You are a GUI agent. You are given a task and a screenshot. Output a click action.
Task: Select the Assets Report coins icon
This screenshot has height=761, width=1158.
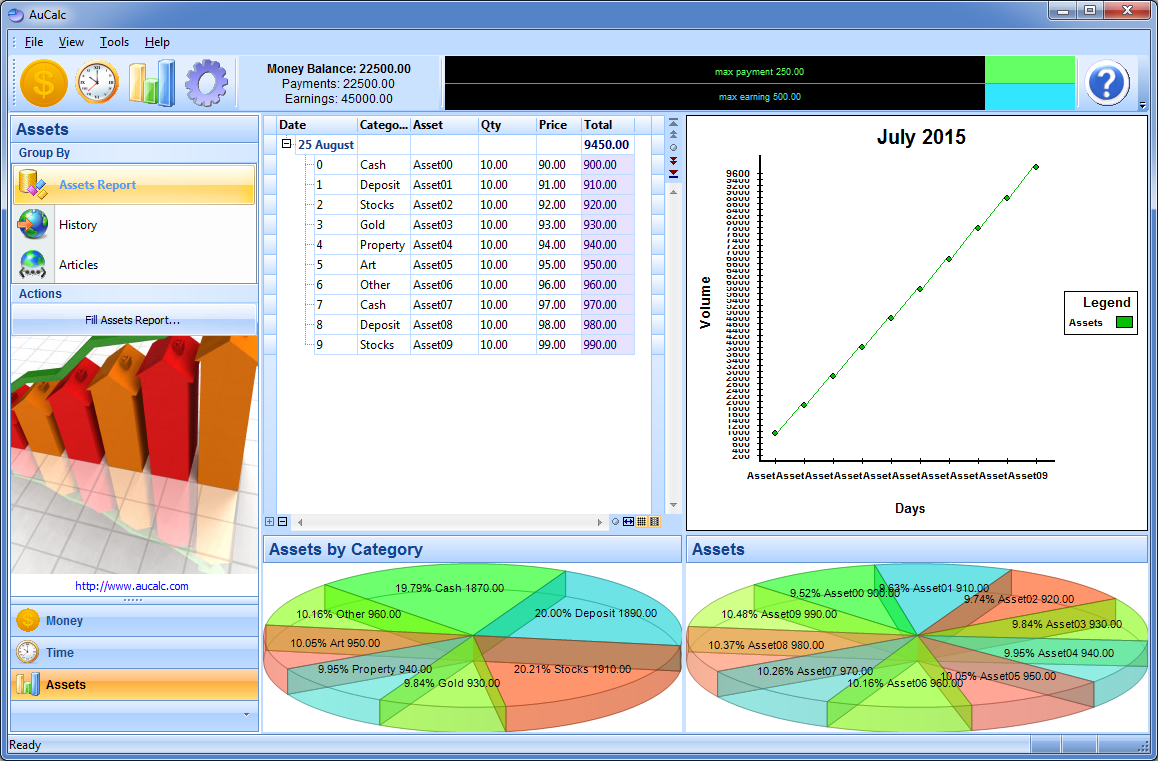coord(32,185)
